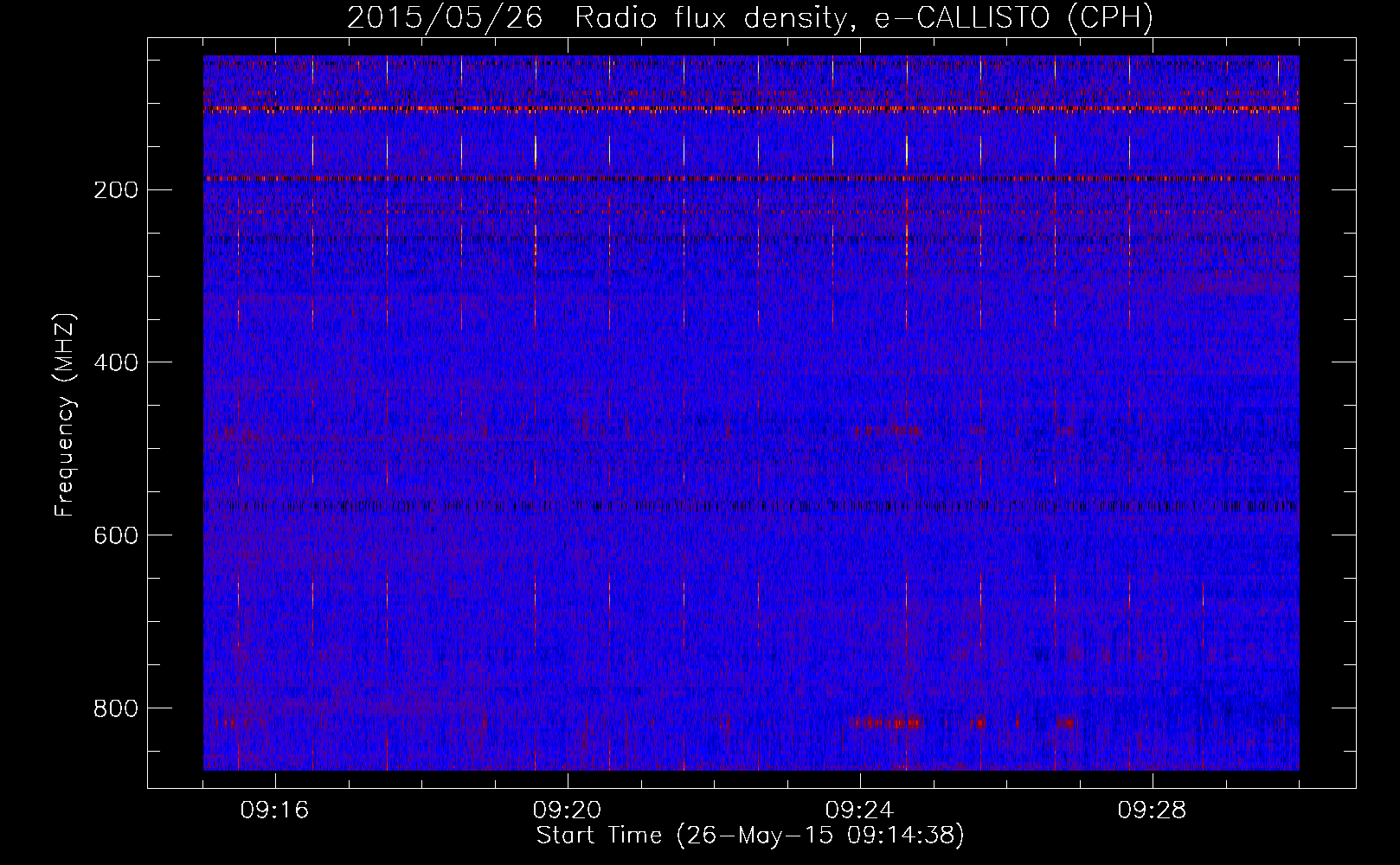Click the bright yellow-orange horizontal band near 100 MHz
Screen dimensions: 1400x865
pyautogui.click(x=751, y=109)
